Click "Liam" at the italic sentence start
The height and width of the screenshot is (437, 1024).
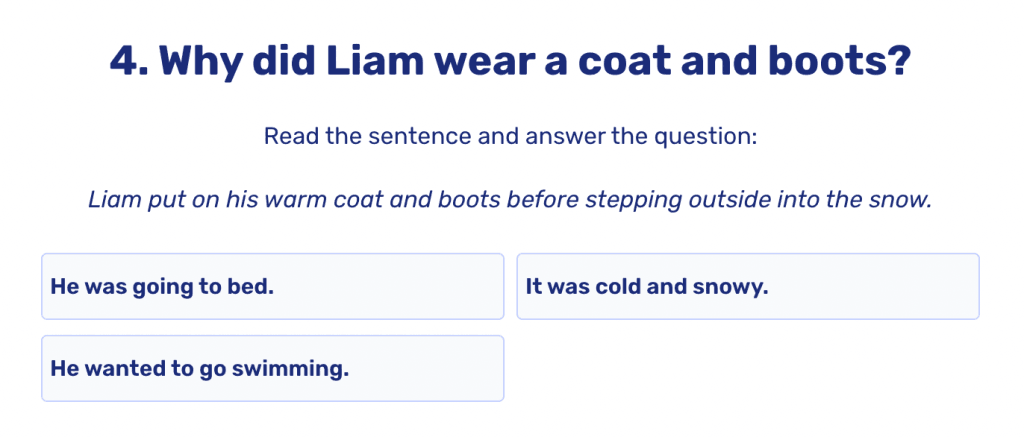[x=112, y=199]
